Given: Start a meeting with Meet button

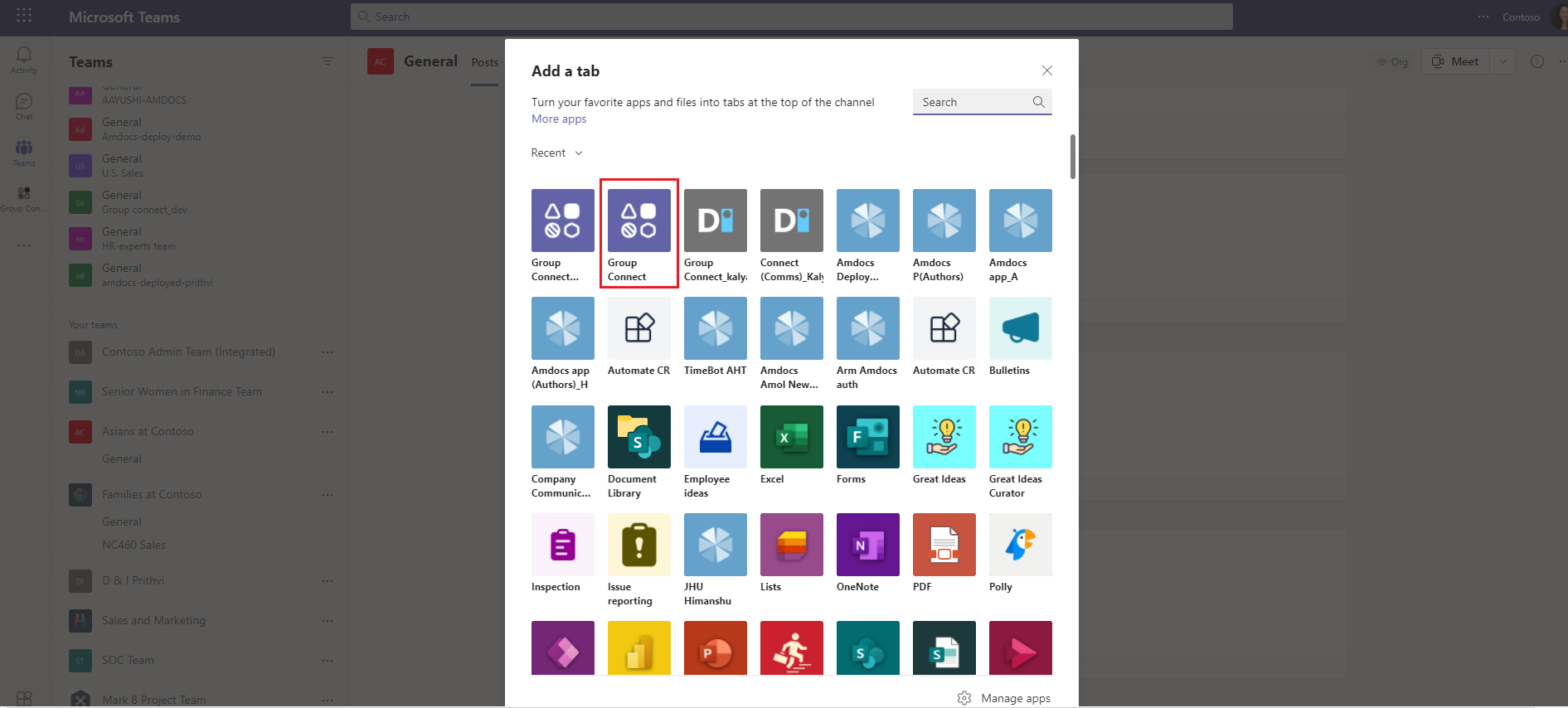Looking at the screenshot, I should click(1456, 61).
